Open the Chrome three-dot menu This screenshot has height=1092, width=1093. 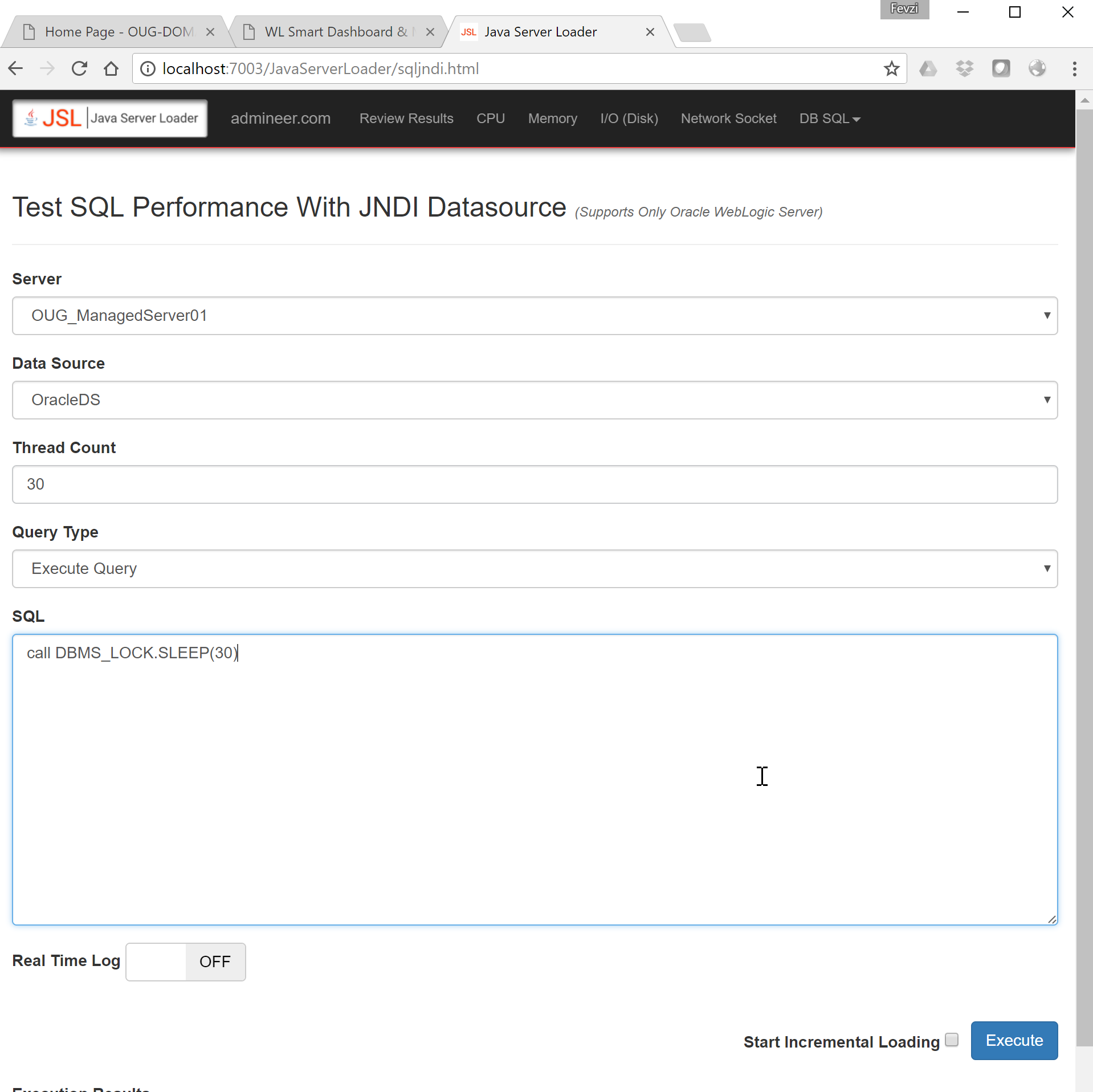(1075, 69)
